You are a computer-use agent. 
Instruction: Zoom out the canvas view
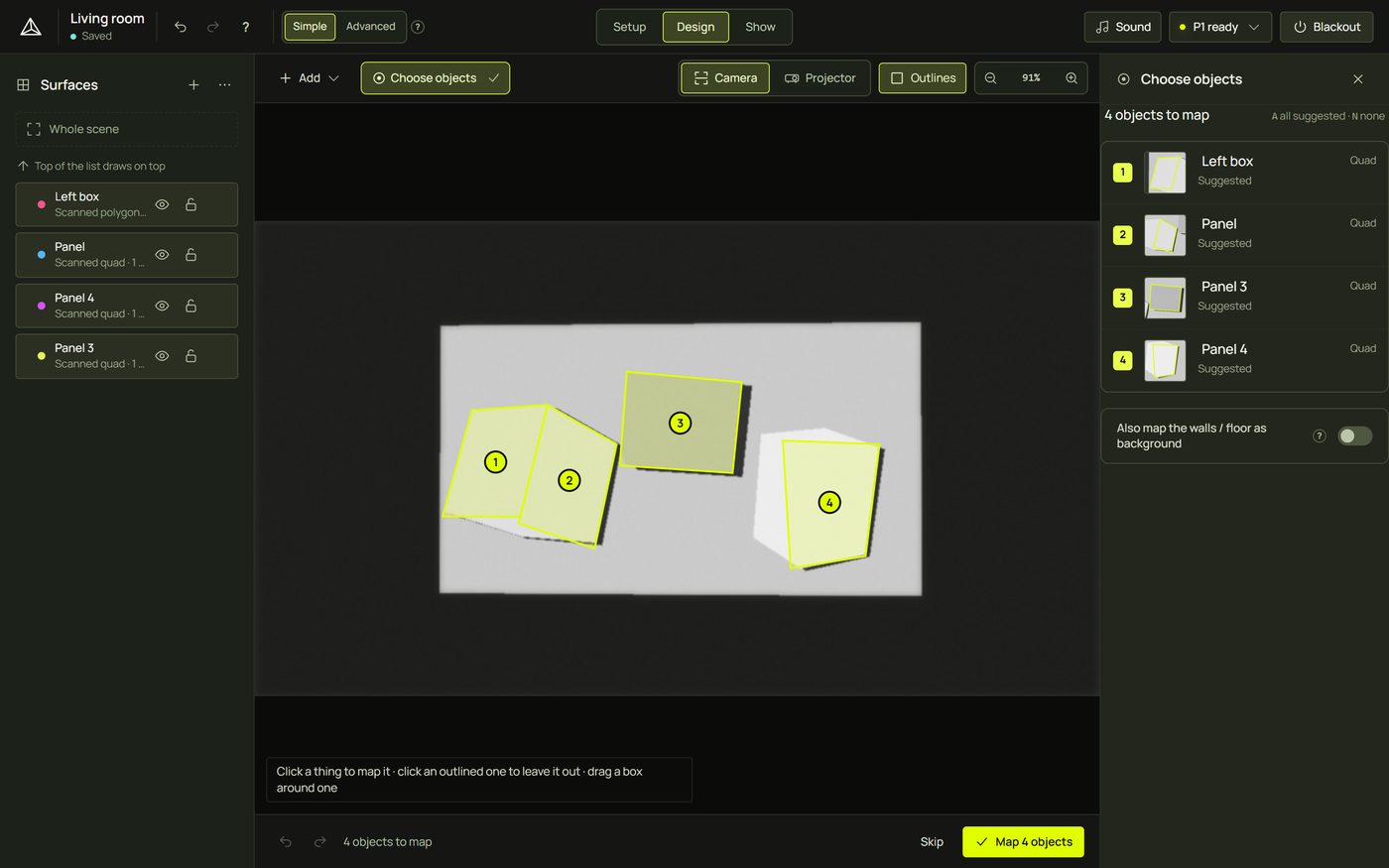point(990,78)
